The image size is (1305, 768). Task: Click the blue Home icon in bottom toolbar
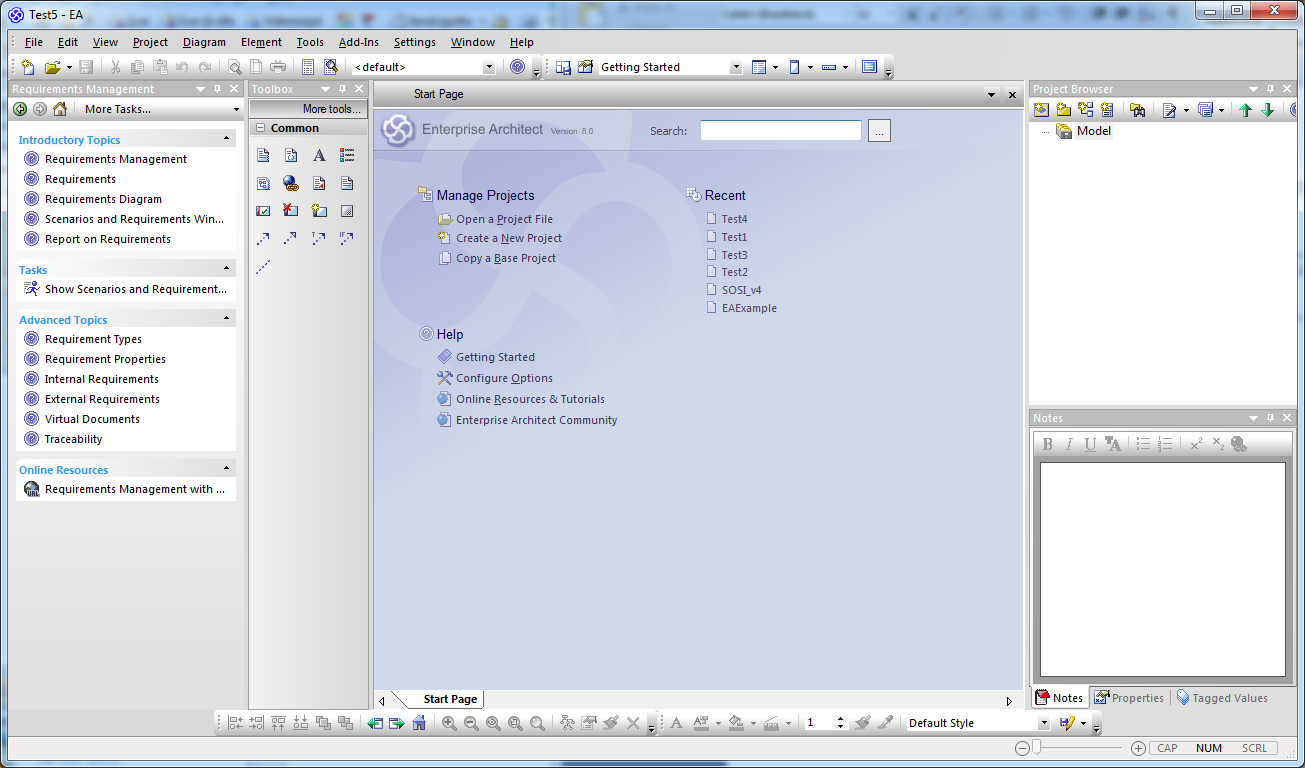(x=419, y=723)
